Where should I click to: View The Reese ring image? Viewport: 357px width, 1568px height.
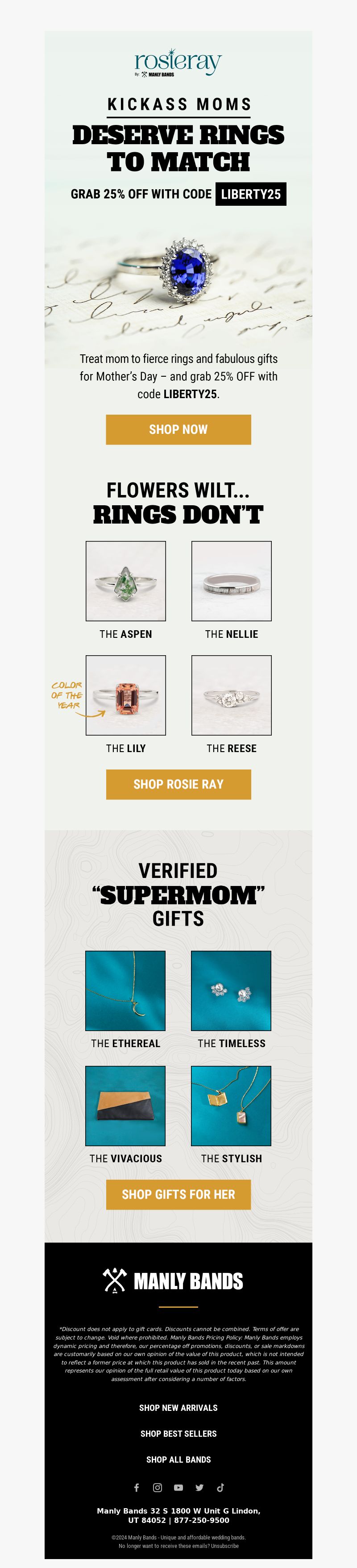click(232, 695)
